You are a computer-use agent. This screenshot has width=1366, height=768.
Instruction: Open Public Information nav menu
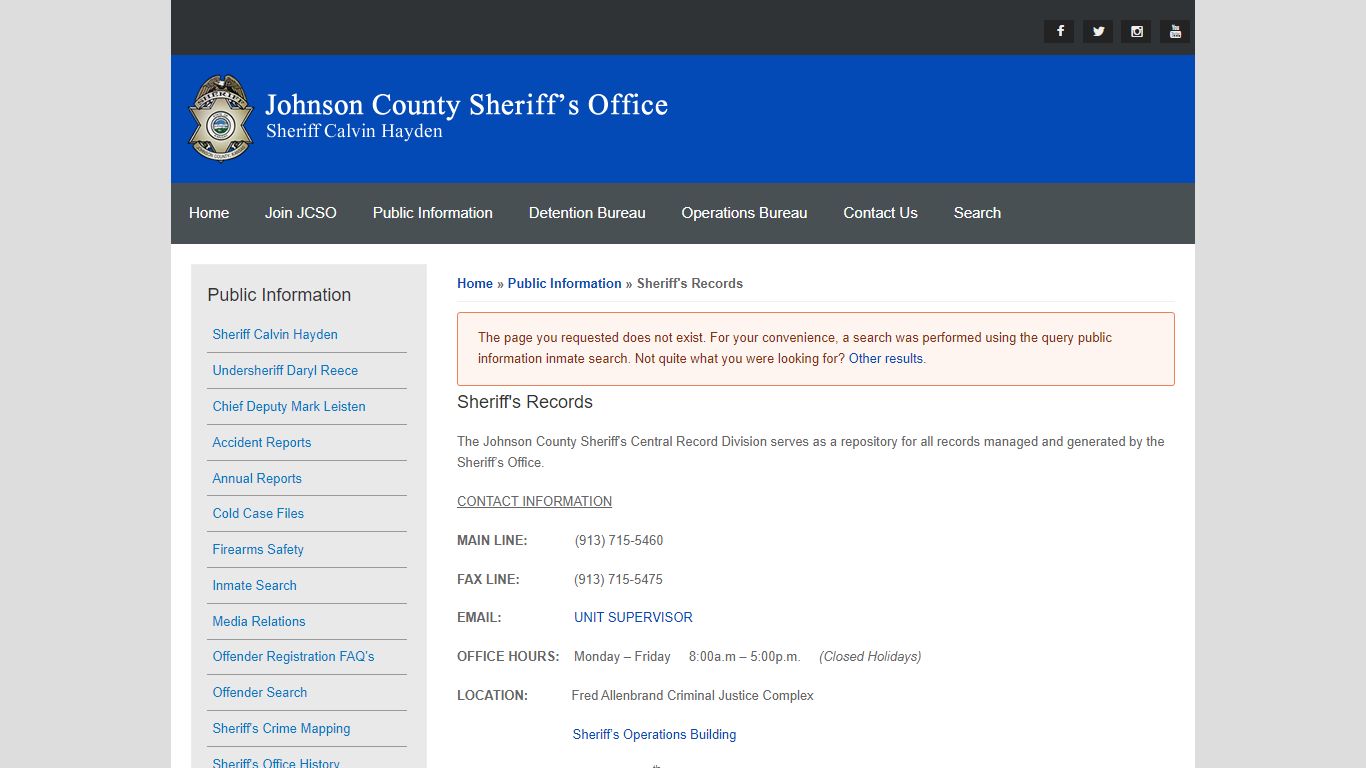pos(433,213)
